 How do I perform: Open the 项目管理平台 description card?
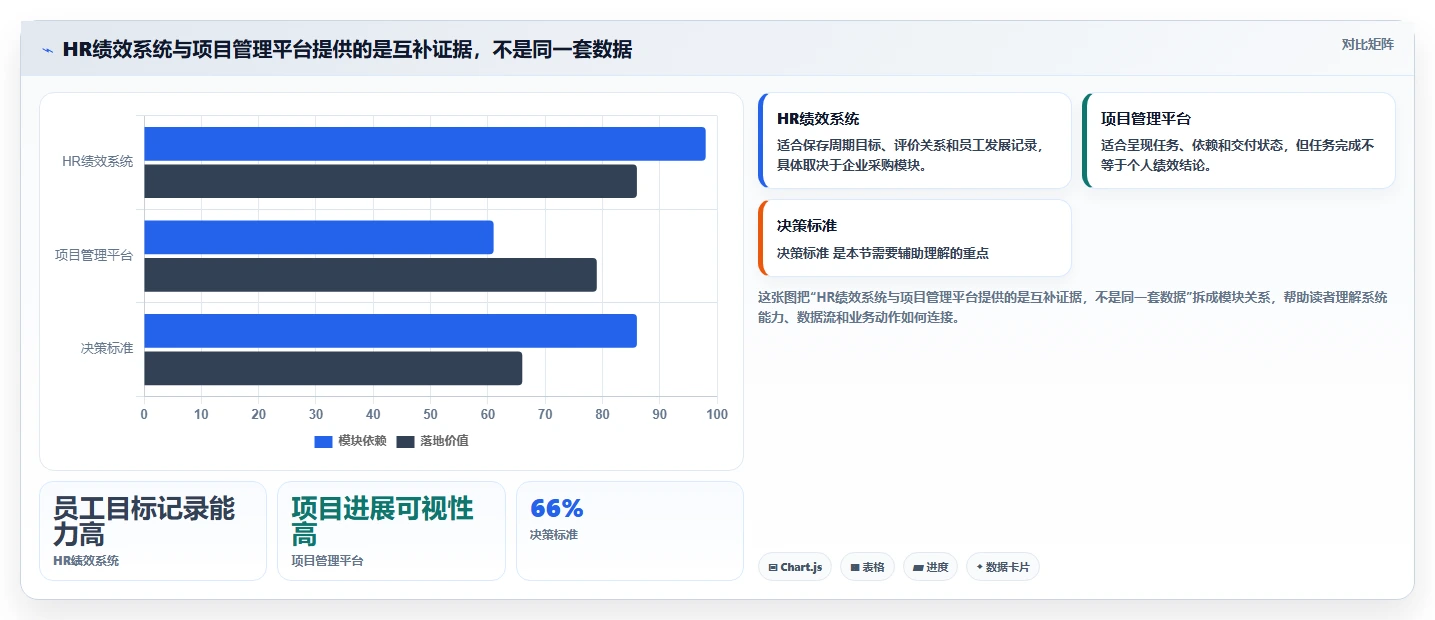[1238, 141]
